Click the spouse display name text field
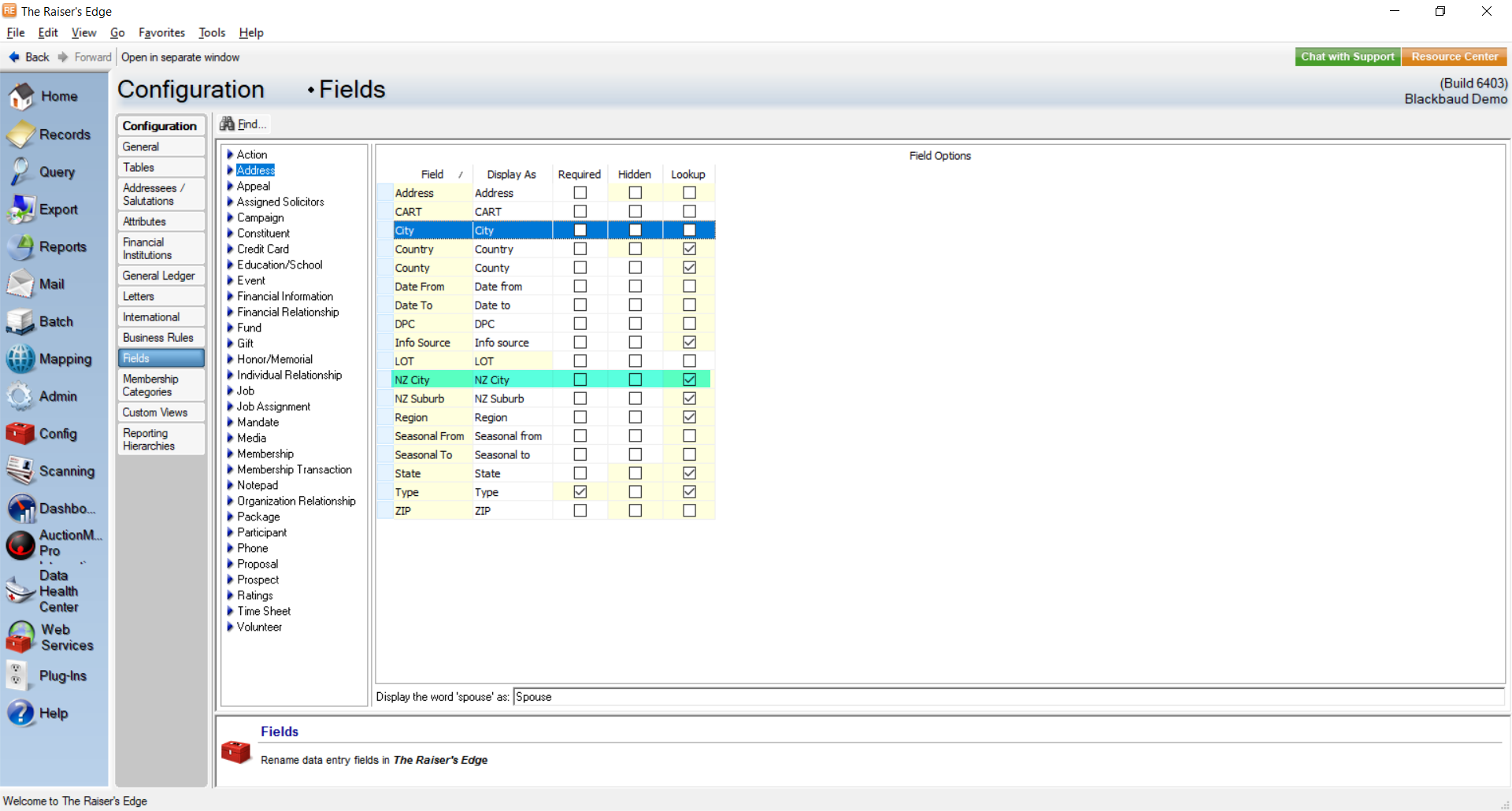The width and height of the screenshot is (1512, 811). pyautogui.click(x=1008, y=697)
